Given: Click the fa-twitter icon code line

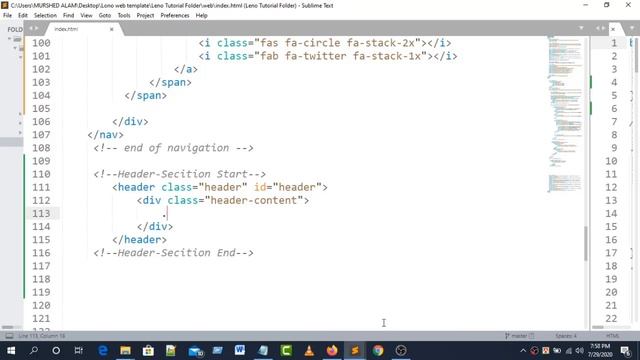Looking at the screenshot, I should tap(328, 56).
